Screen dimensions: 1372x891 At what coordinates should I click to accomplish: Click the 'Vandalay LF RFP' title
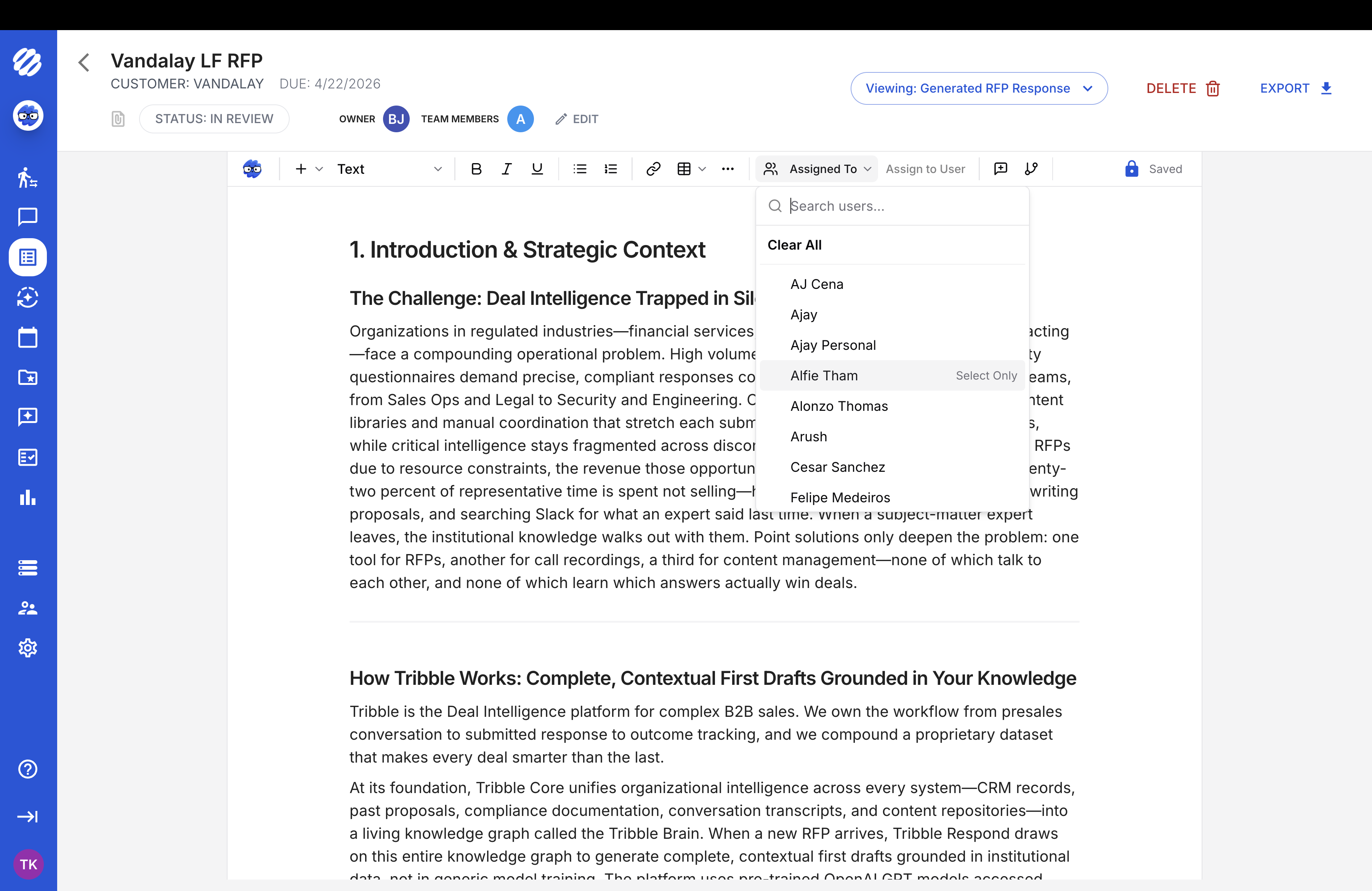tap(187, 61)
